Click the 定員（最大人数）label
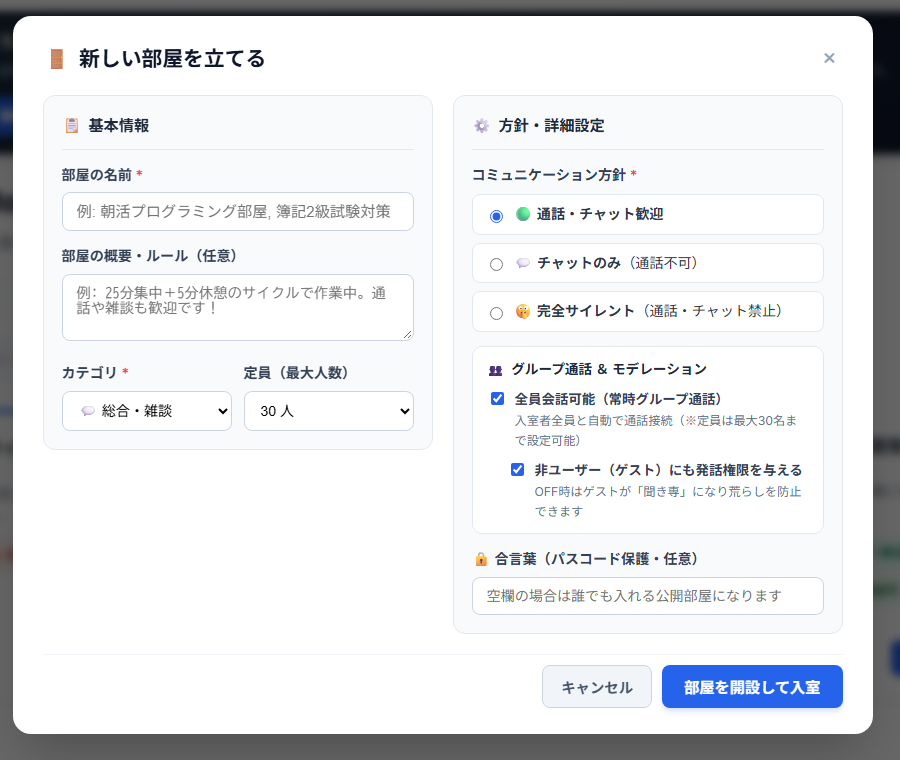 296,373
